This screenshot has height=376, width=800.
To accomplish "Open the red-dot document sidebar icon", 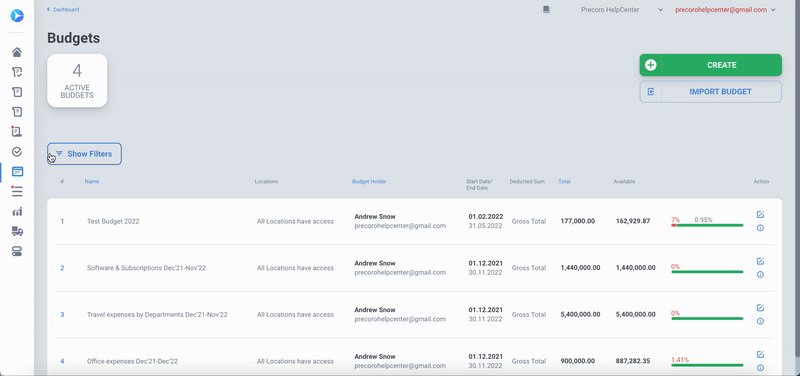I will point(17,132).
